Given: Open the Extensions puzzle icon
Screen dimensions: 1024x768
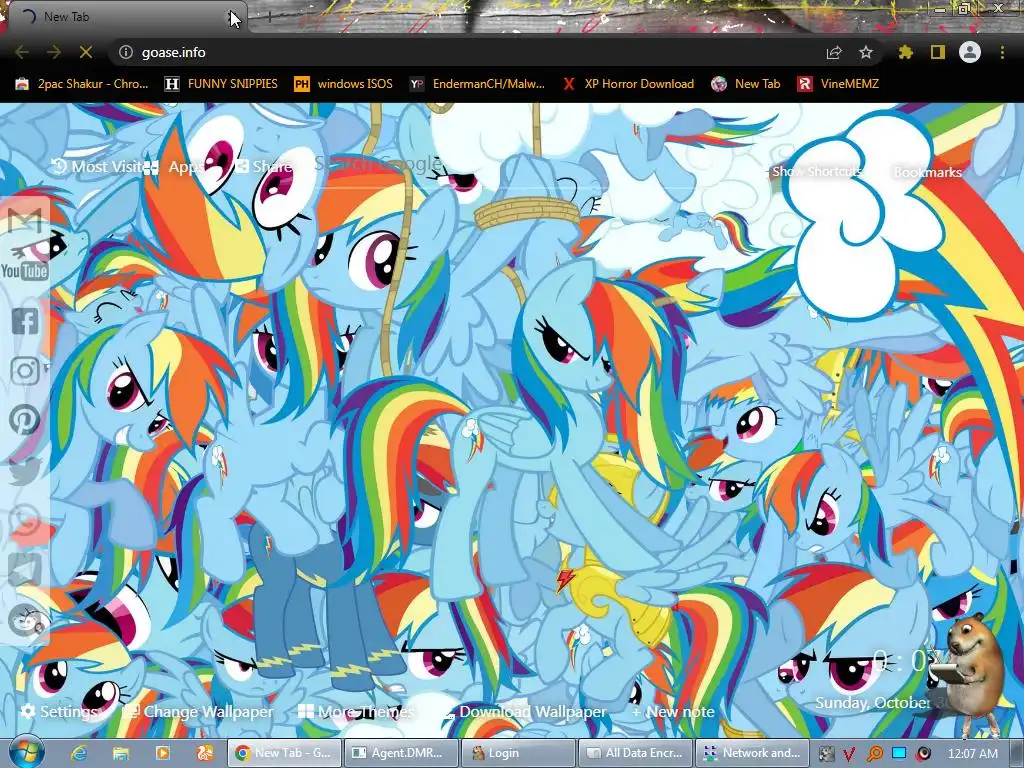Looking at the screenshot, I should coord(906,52).
